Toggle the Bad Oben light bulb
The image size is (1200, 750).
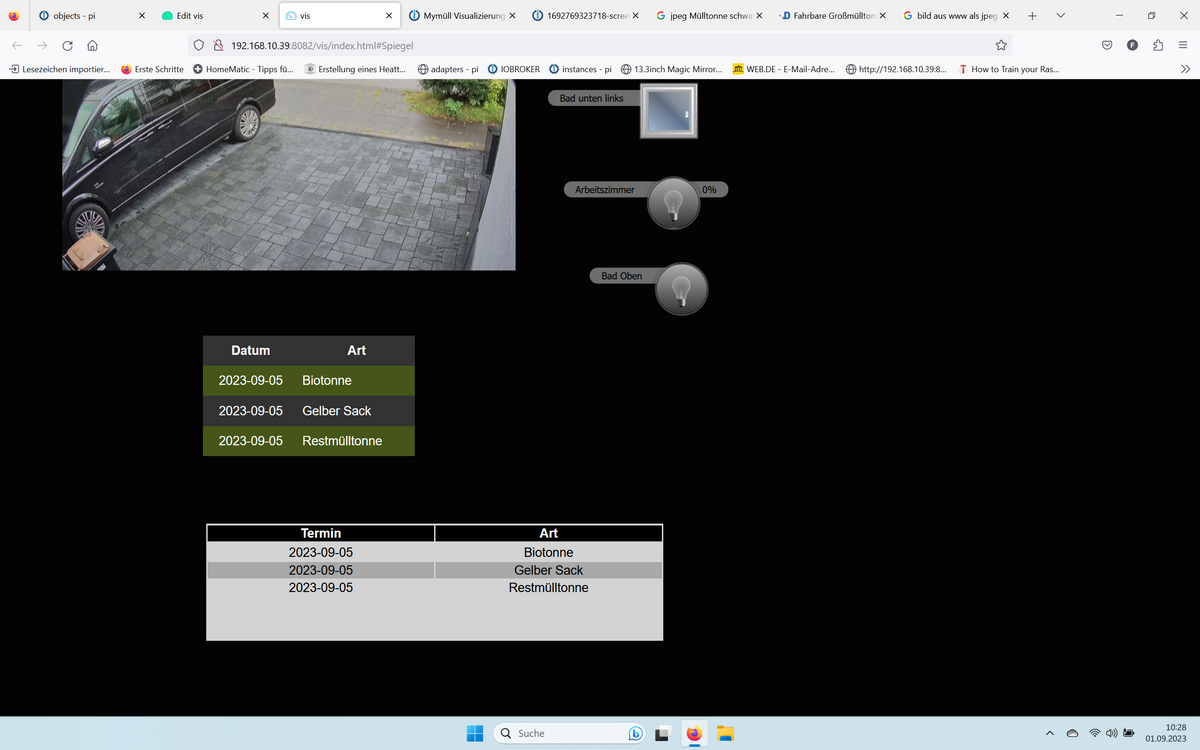[x=682, y=289]
